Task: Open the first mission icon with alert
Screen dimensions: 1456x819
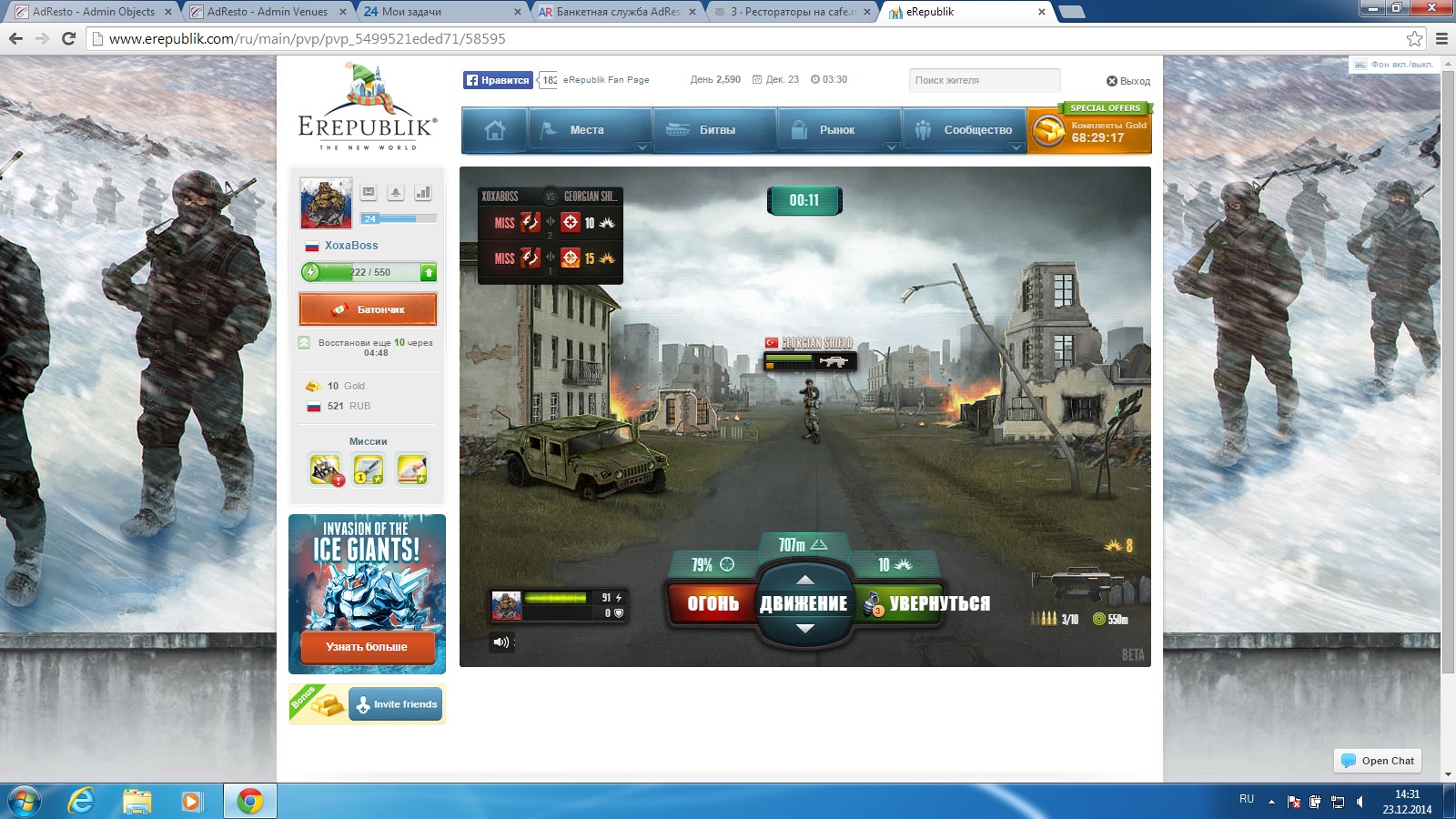Action: [326, 470]
